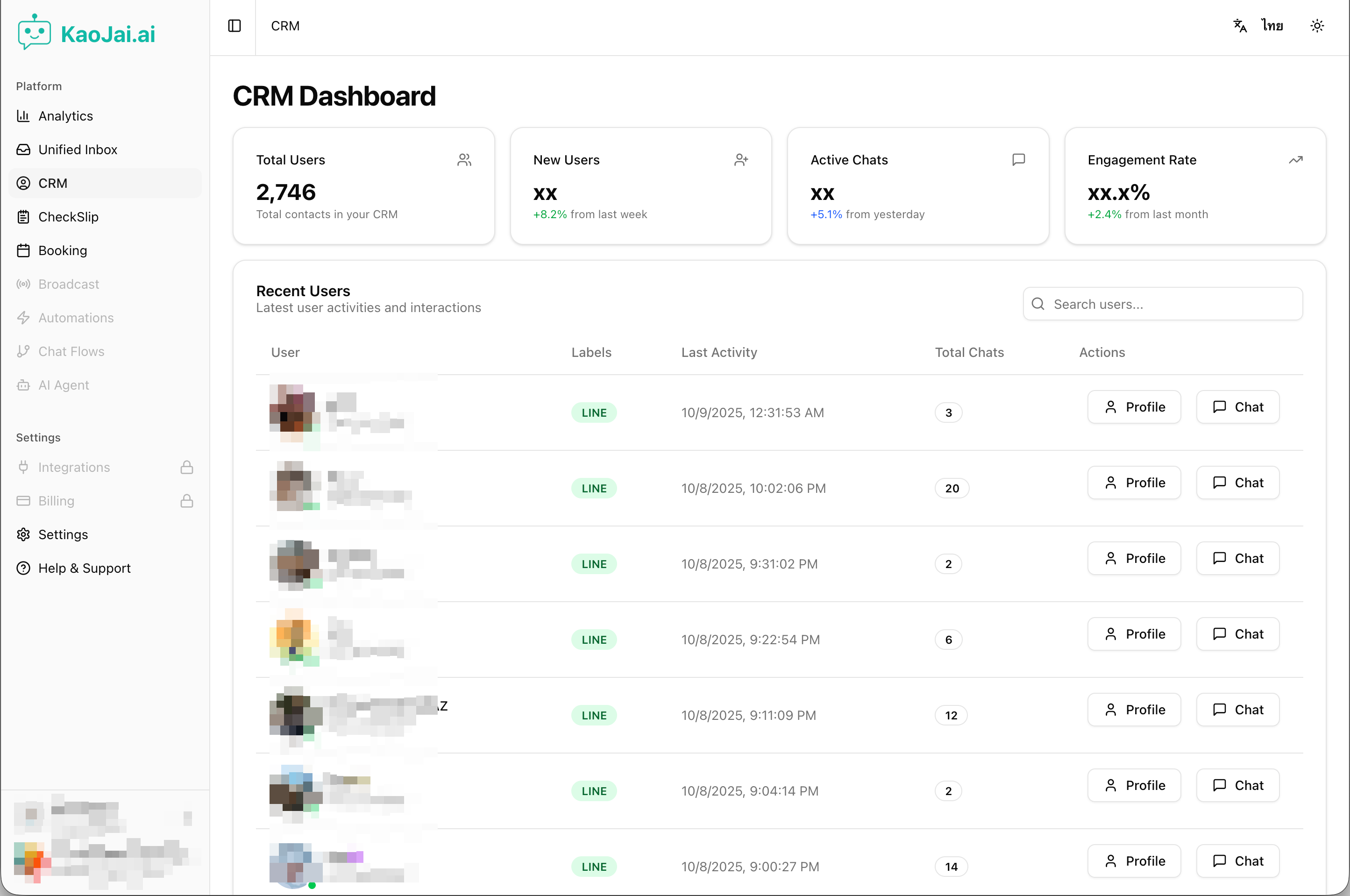
Task: Switch theme with the sun icon
Action: [1317, 26]
